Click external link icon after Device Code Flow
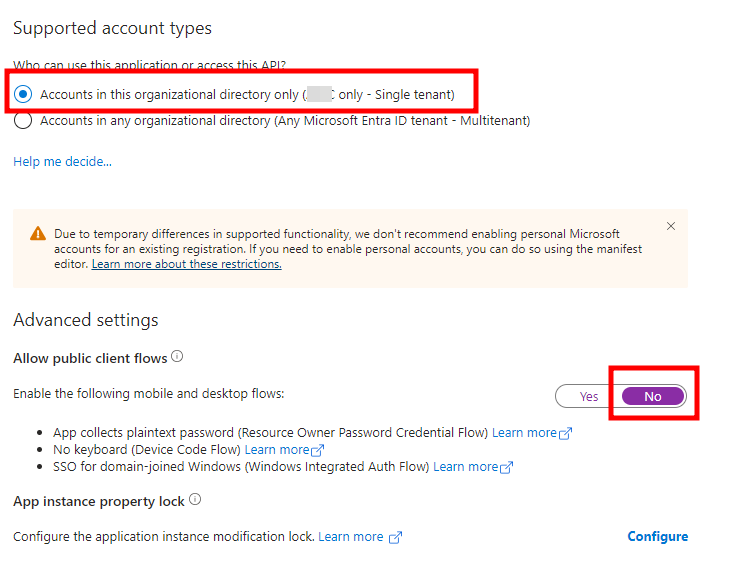The width and height of the screenshot is (745, 570). coord(318,451)
